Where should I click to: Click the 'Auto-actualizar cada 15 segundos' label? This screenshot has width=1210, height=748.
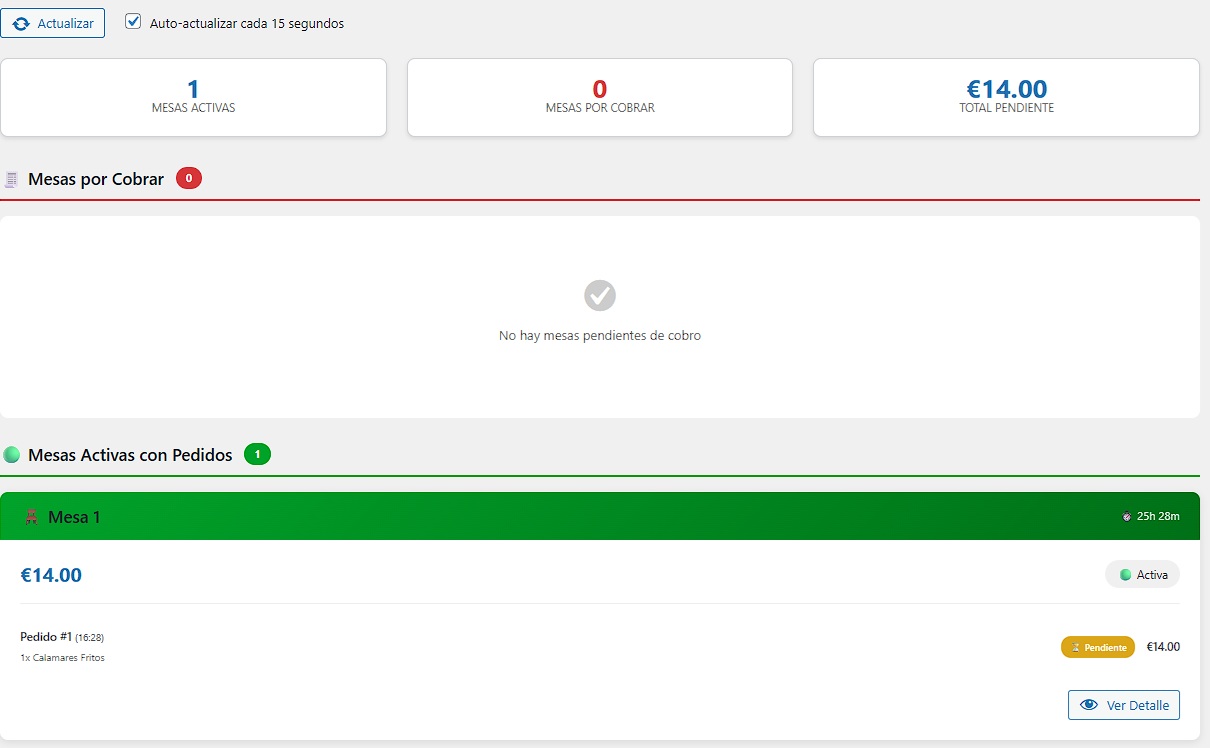[246, 23]
